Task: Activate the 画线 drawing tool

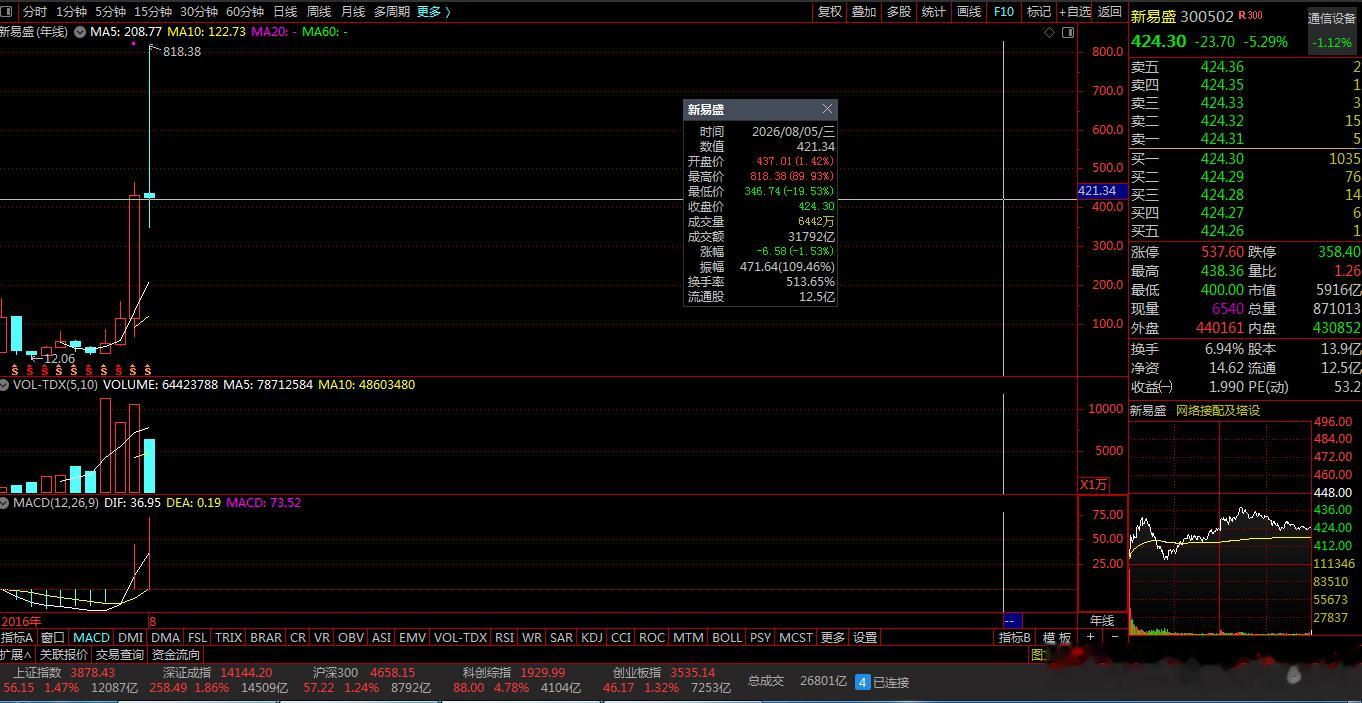Action: coord(969,12)
